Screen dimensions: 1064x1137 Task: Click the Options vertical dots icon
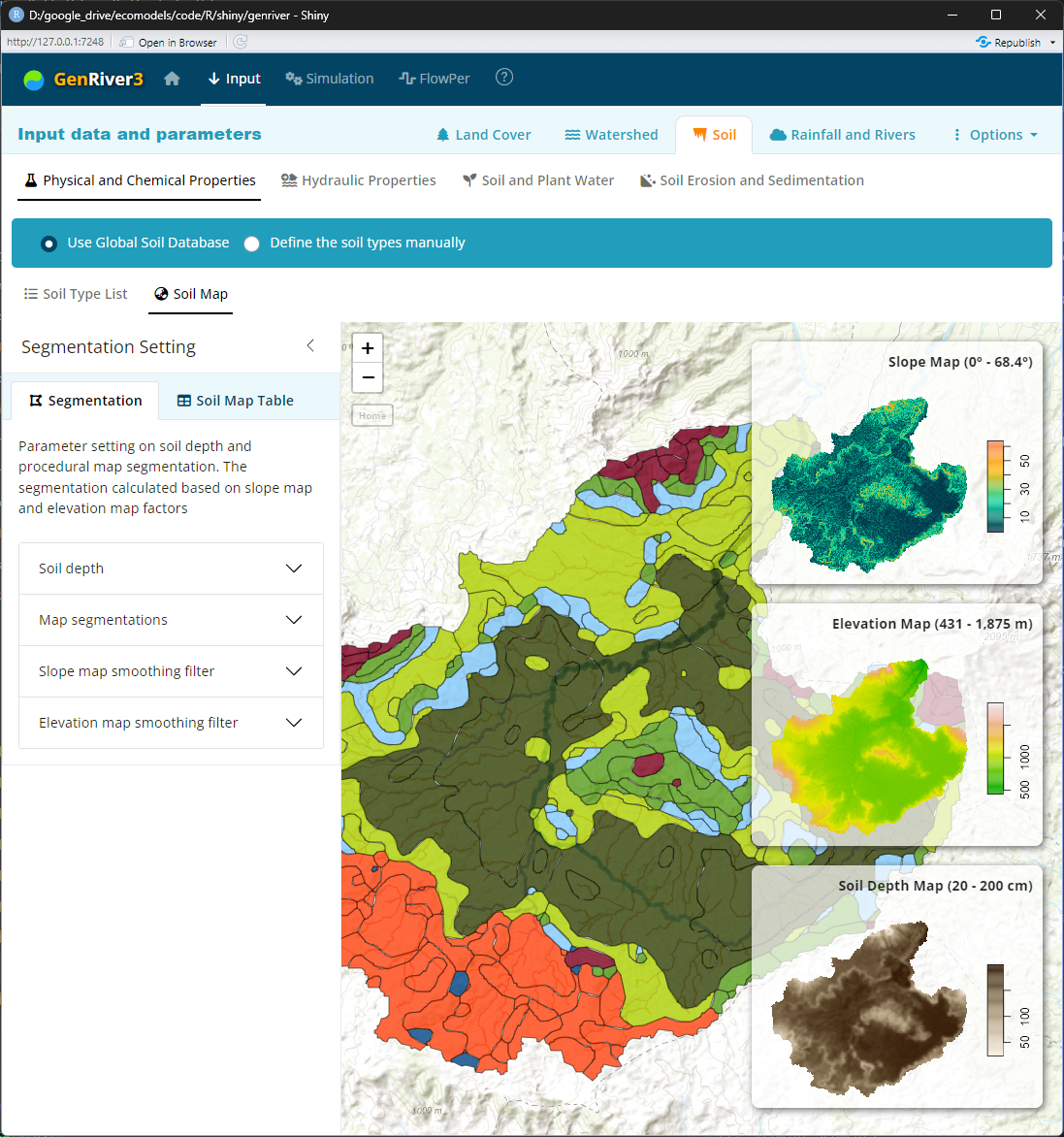point(956,135)
